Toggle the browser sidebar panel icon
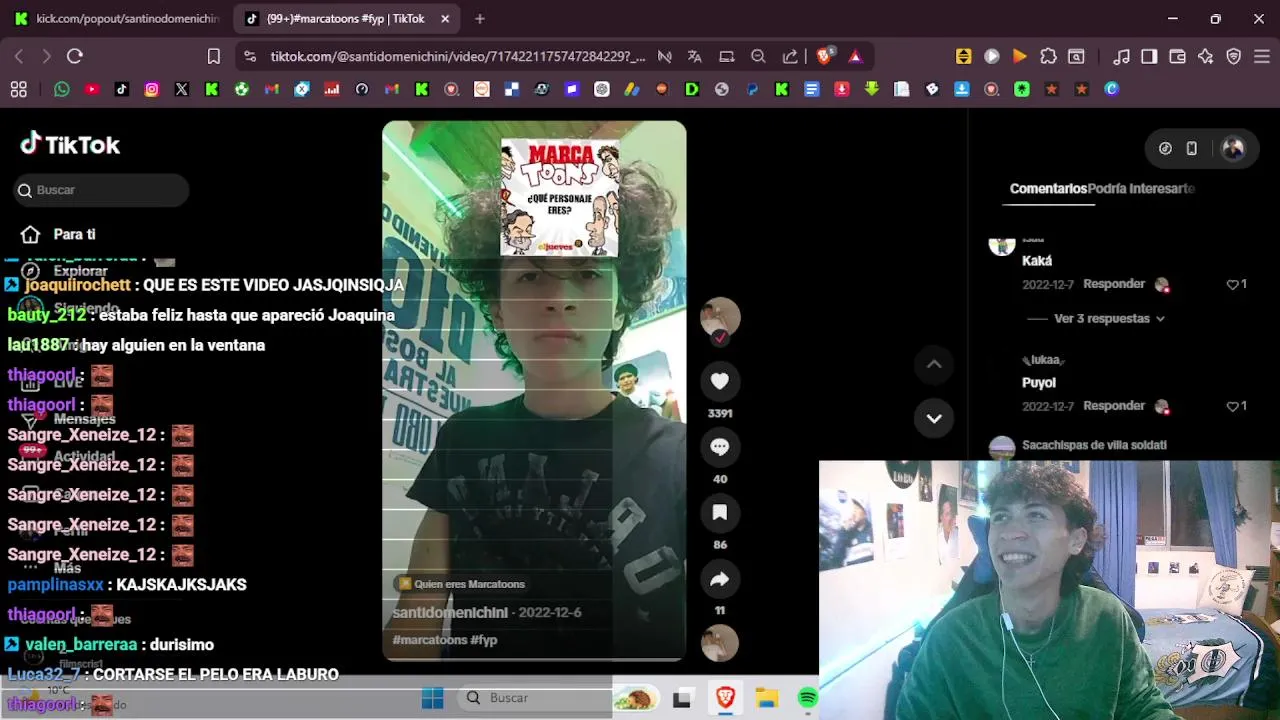 1149,56
